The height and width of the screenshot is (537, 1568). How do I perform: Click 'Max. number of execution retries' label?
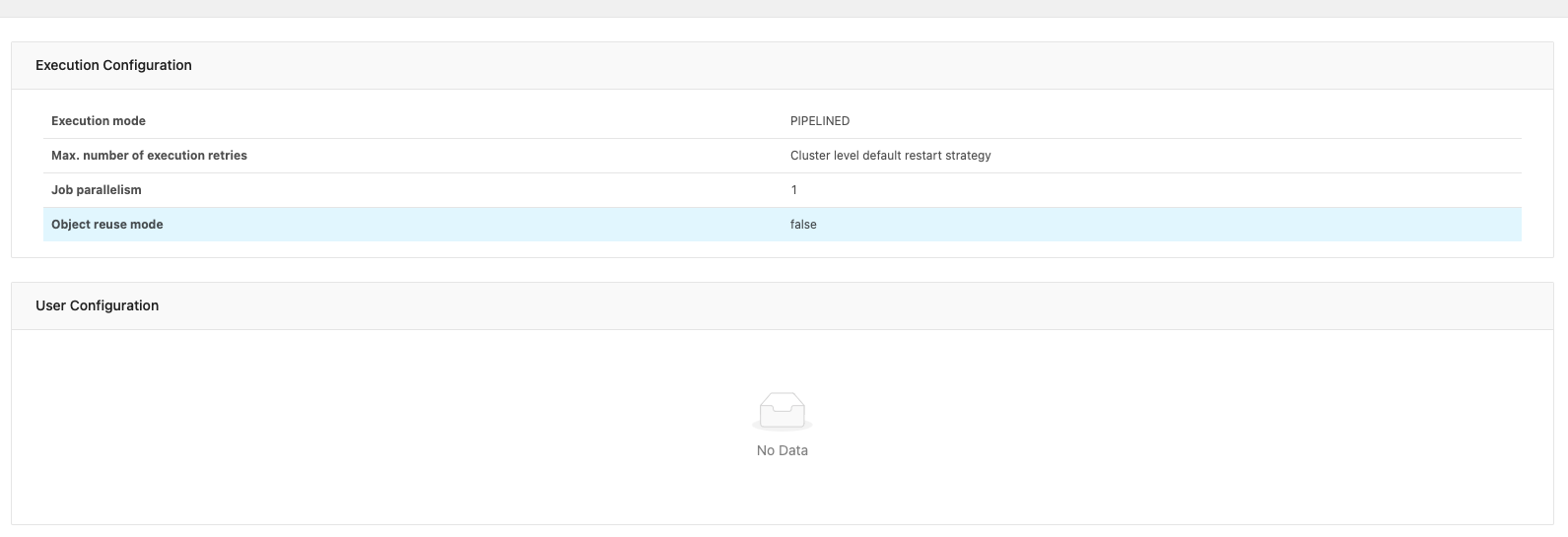149,156
